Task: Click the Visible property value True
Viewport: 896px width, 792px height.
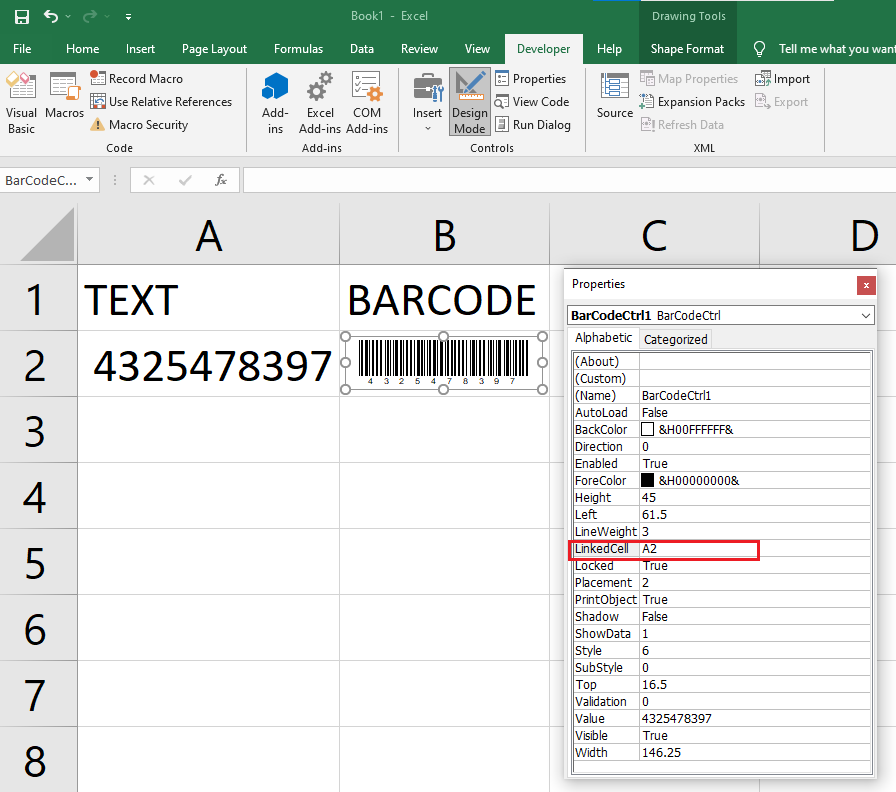Action: (x=755, y=735)
